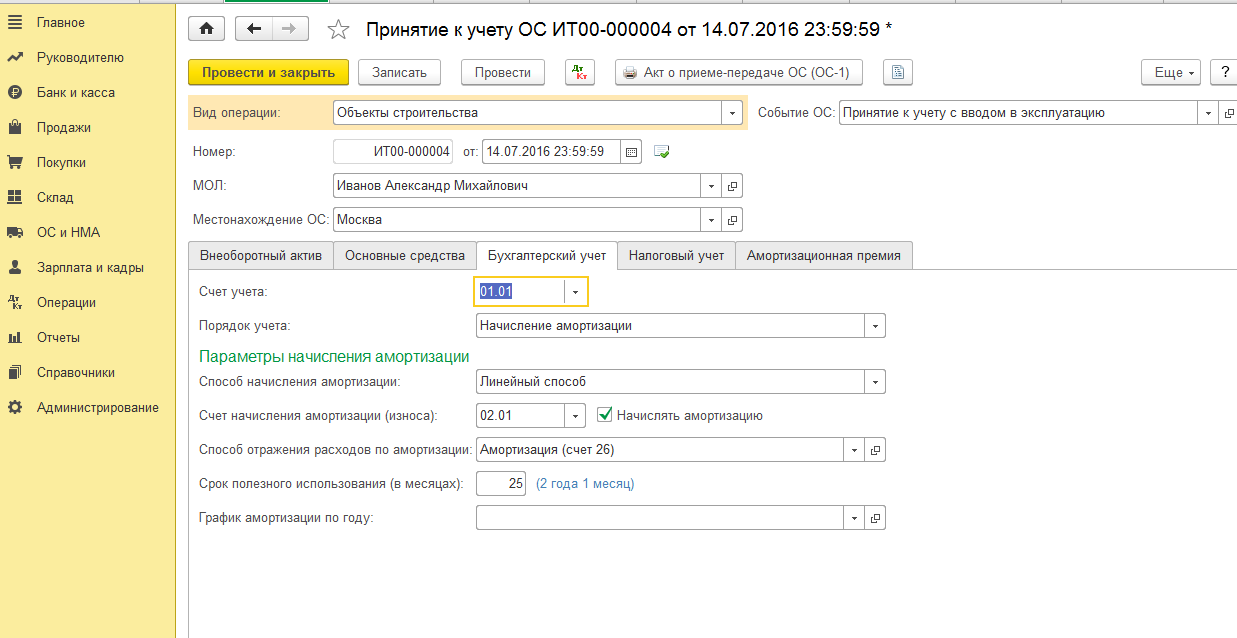
Task: Switch to Налоговый учет tab
Action: (676, 256)
